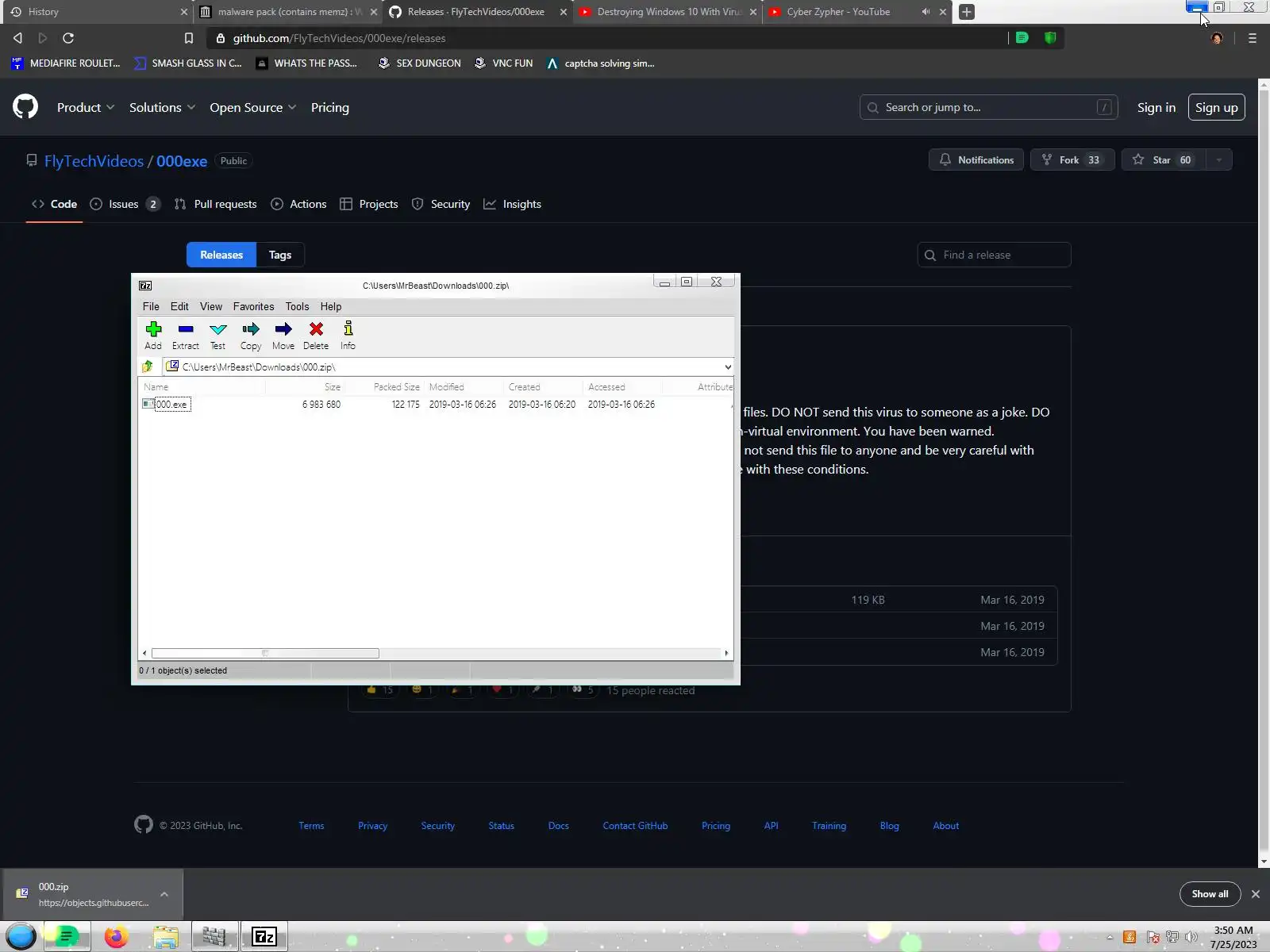1270x952 pixels.
Task: Expand the 7-Zip address path dropdown
Action: click(728, 367)
